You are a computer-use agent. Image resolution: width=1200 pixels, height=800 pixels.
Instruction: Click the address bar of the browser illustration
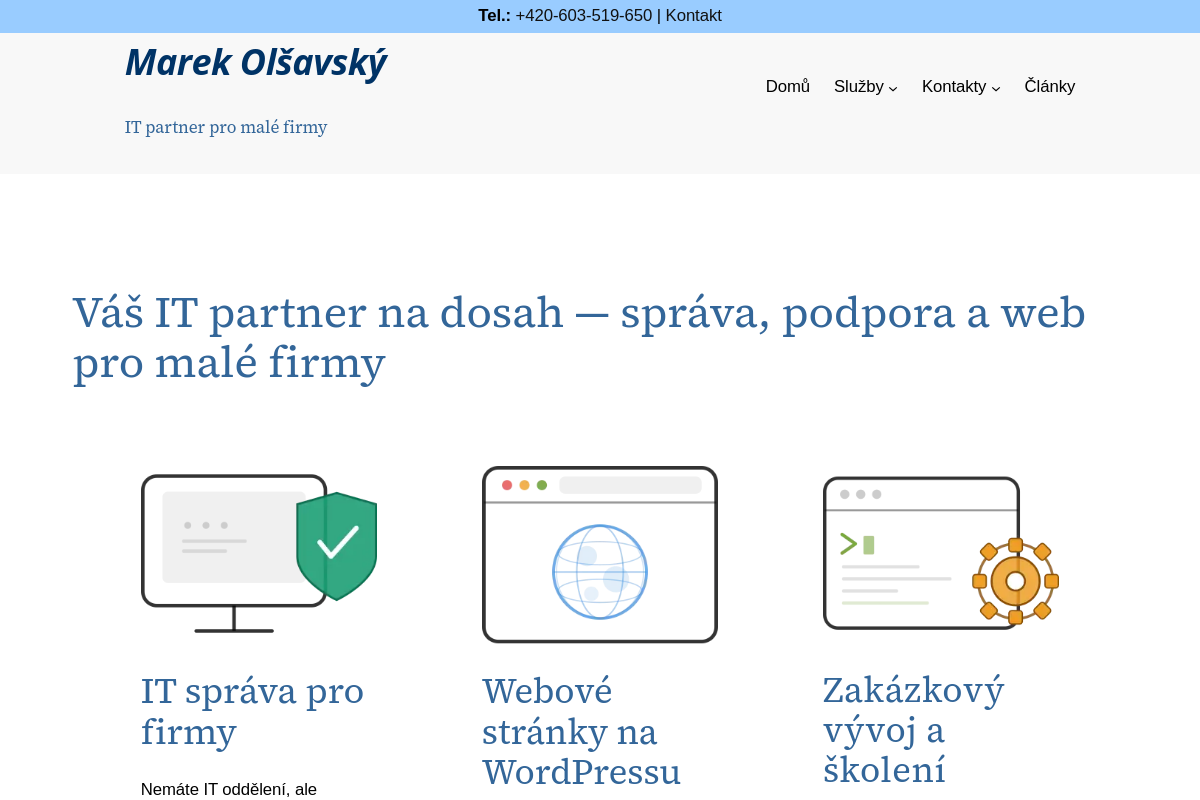point(630,484)
